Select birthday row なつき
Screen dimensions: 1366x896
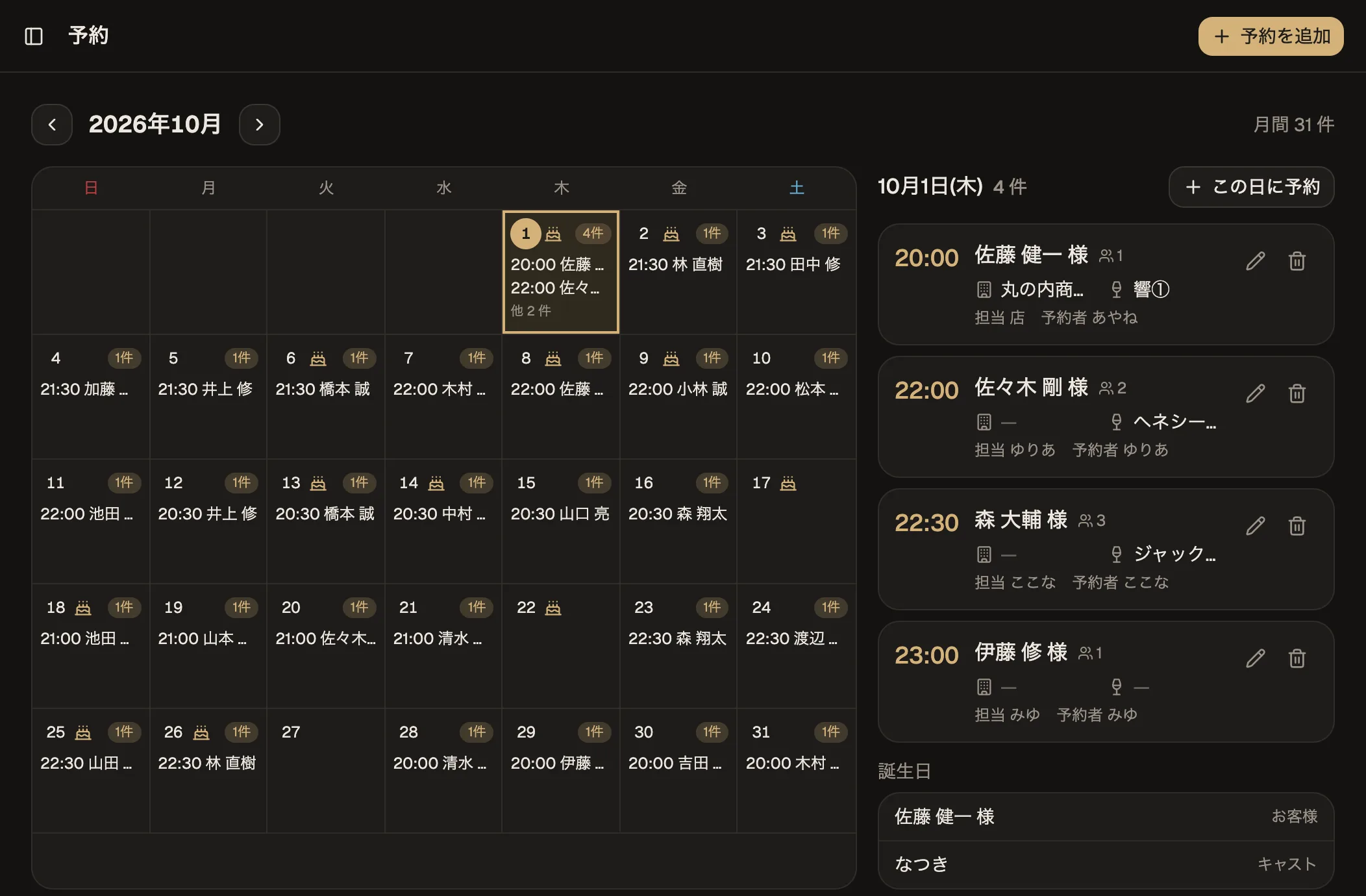(x=1106, y=864)
